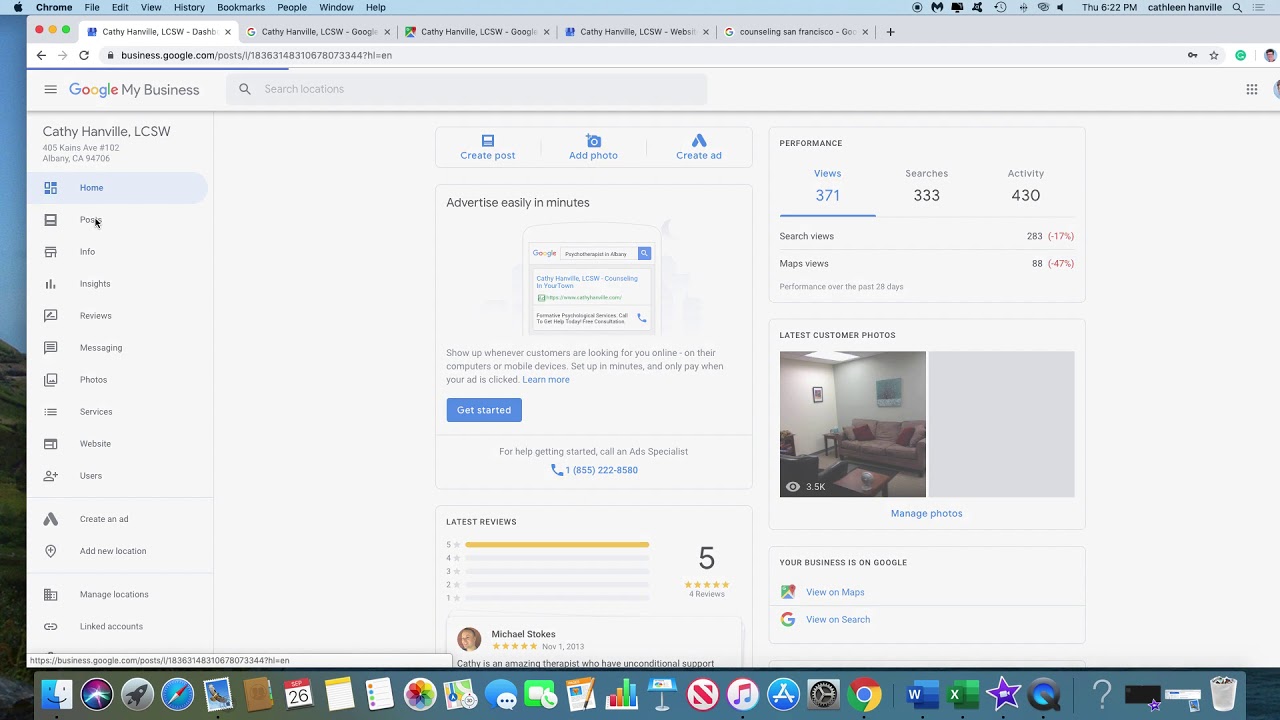Open the View on Maps link
This screenshot has height=720, width=1280.
(835, 592)
